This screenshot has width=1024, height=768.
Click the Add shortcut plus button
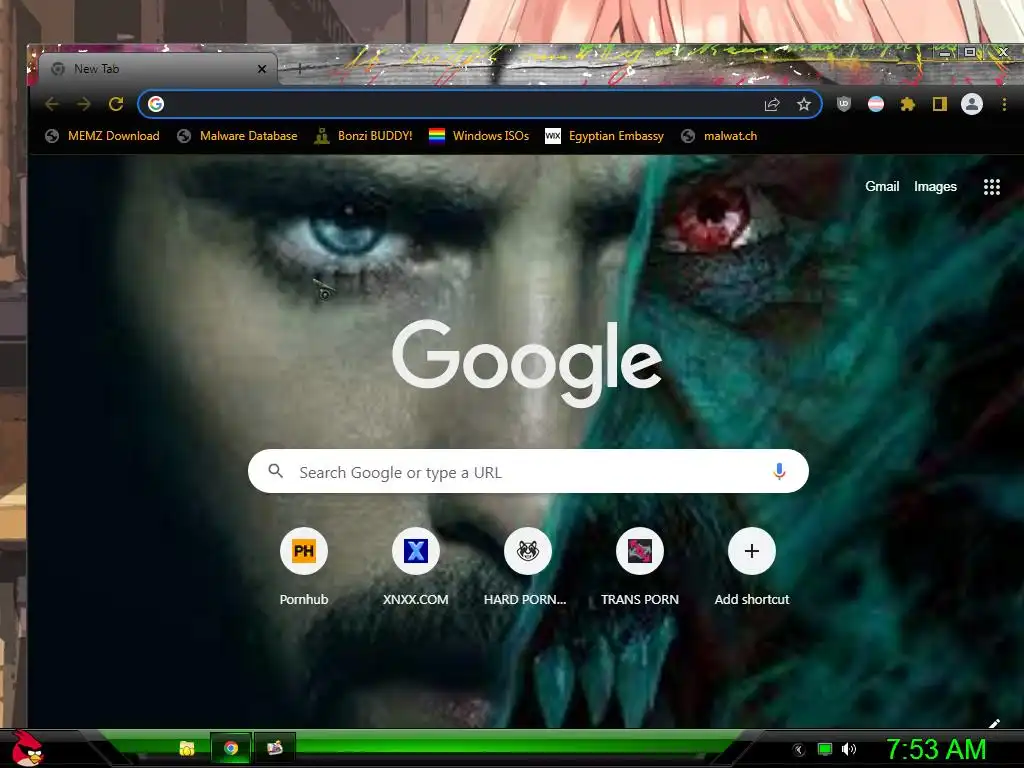[x=752, y=551]
